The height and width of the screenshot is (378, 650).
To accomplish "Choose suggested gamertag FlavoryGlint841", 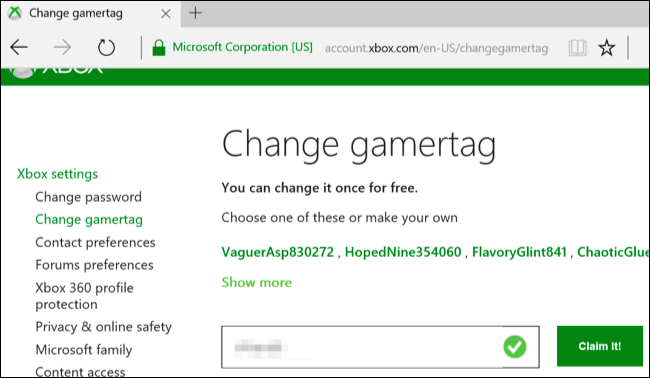I will click(519, 252).
